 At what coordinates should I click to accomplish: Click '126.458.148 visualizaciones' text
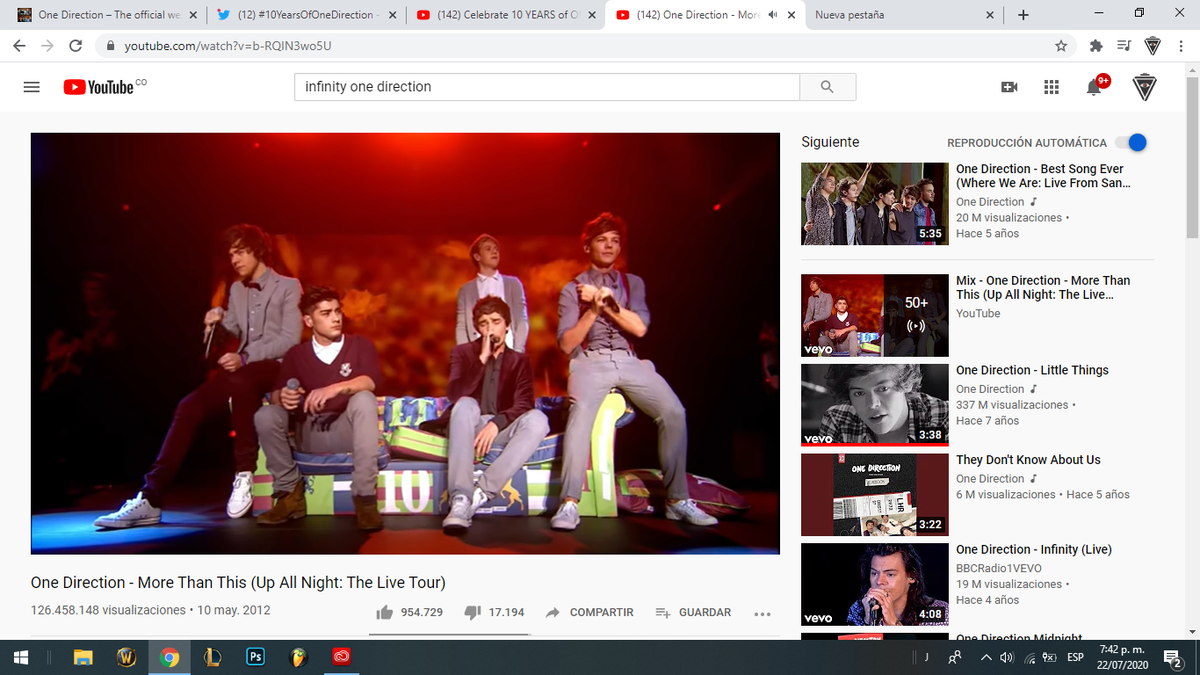(x=108, y=610)
